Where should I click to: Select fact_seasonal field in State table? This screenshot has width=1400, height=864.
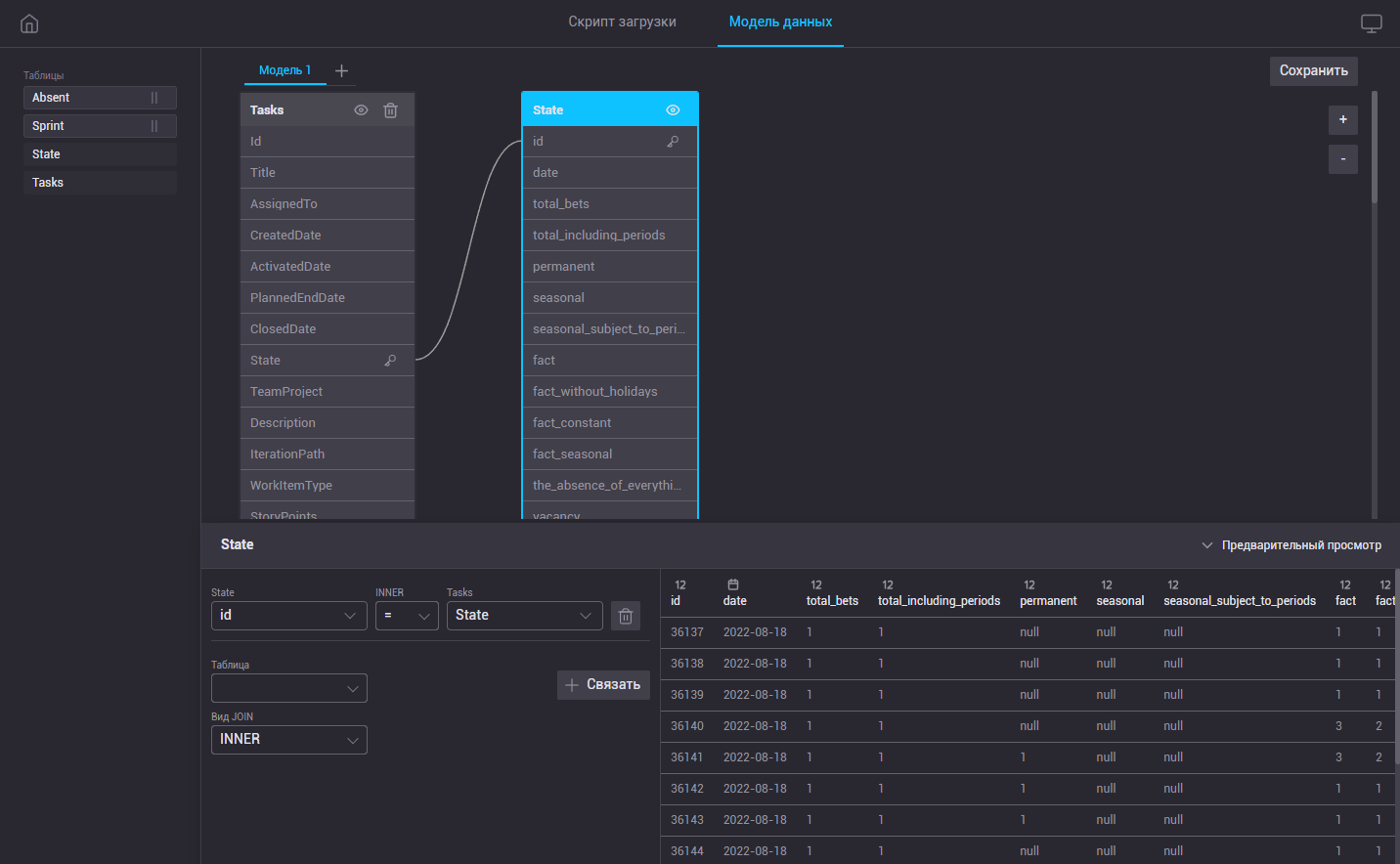(x=610, y=454)
